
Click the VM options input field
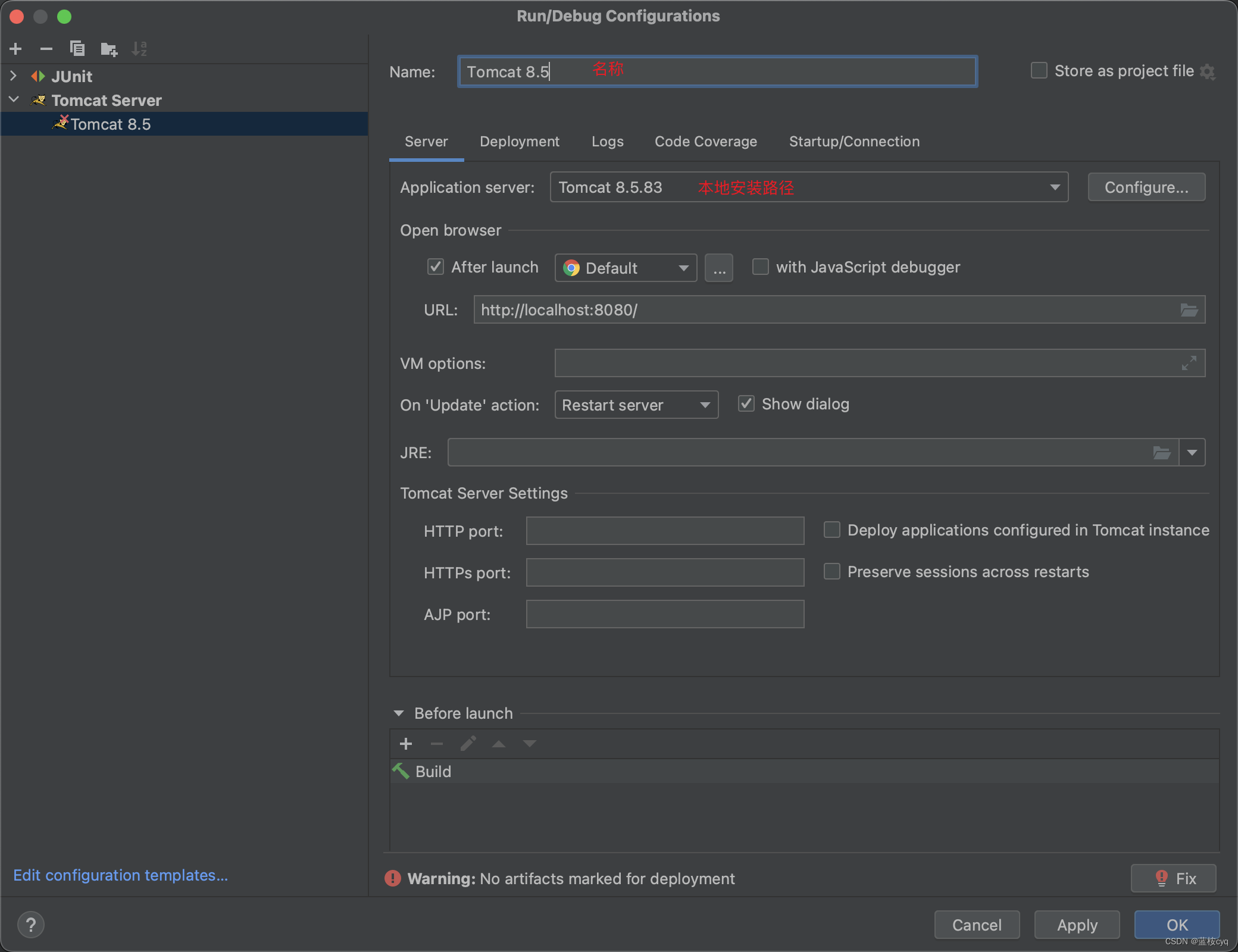click(880, 363)
